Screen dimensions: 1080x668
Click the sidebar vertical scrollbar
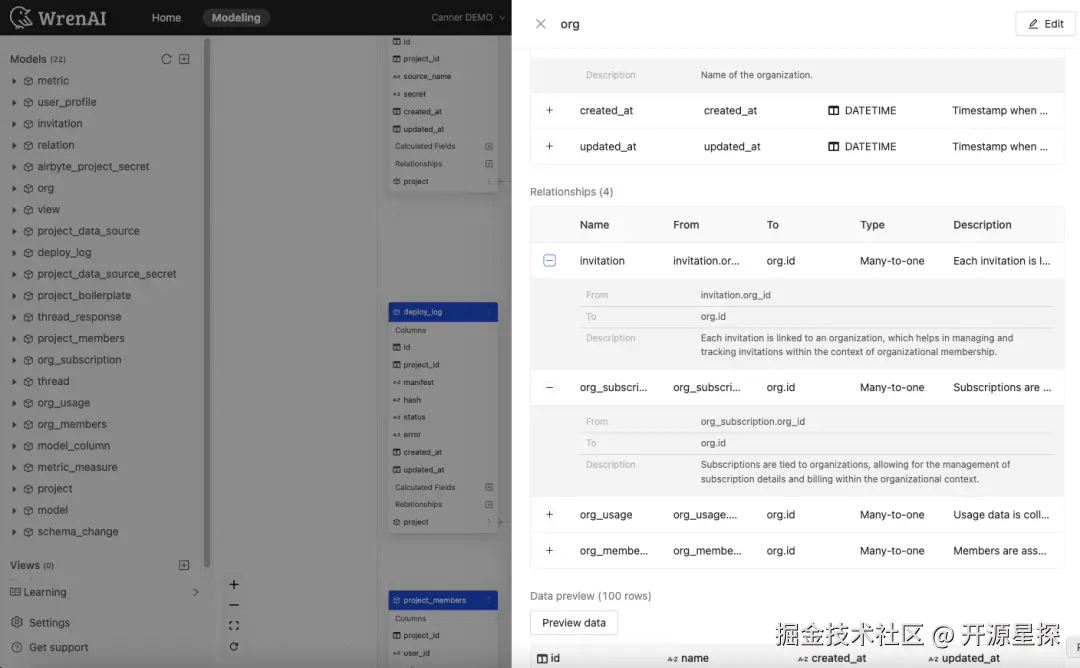207,303
